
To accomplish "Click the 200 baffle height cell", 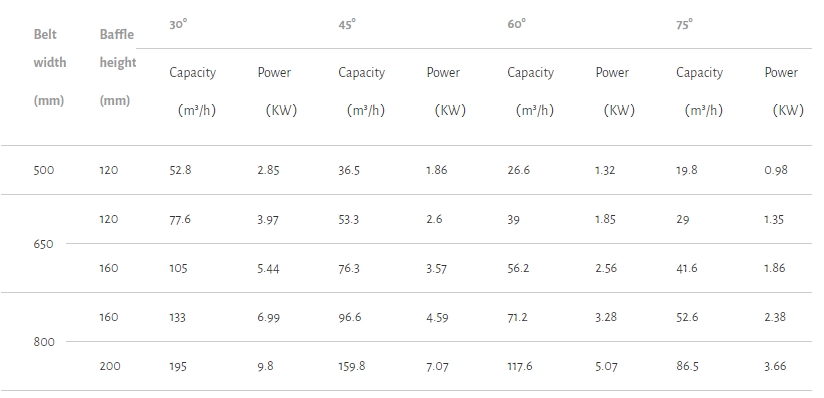I will pyautogui.click(x=110, y=366).
